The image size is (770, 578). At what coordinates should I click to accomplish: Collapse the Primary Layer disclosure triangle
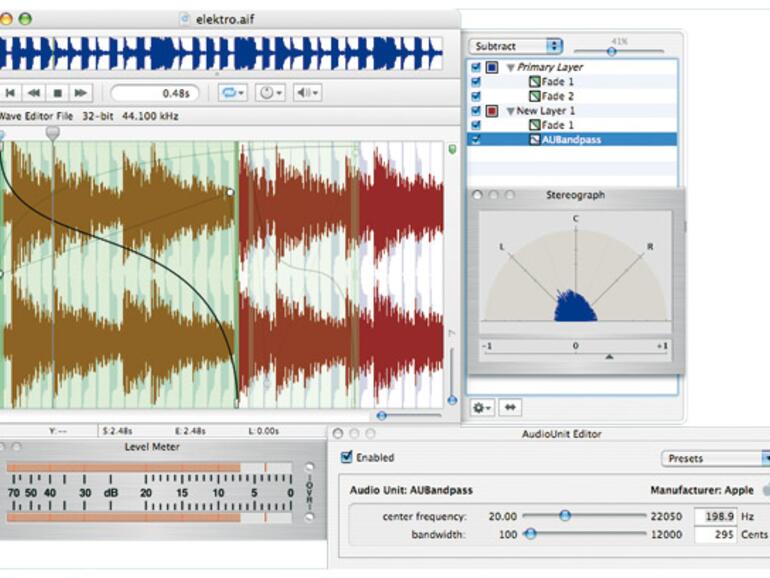pos(511,67)
